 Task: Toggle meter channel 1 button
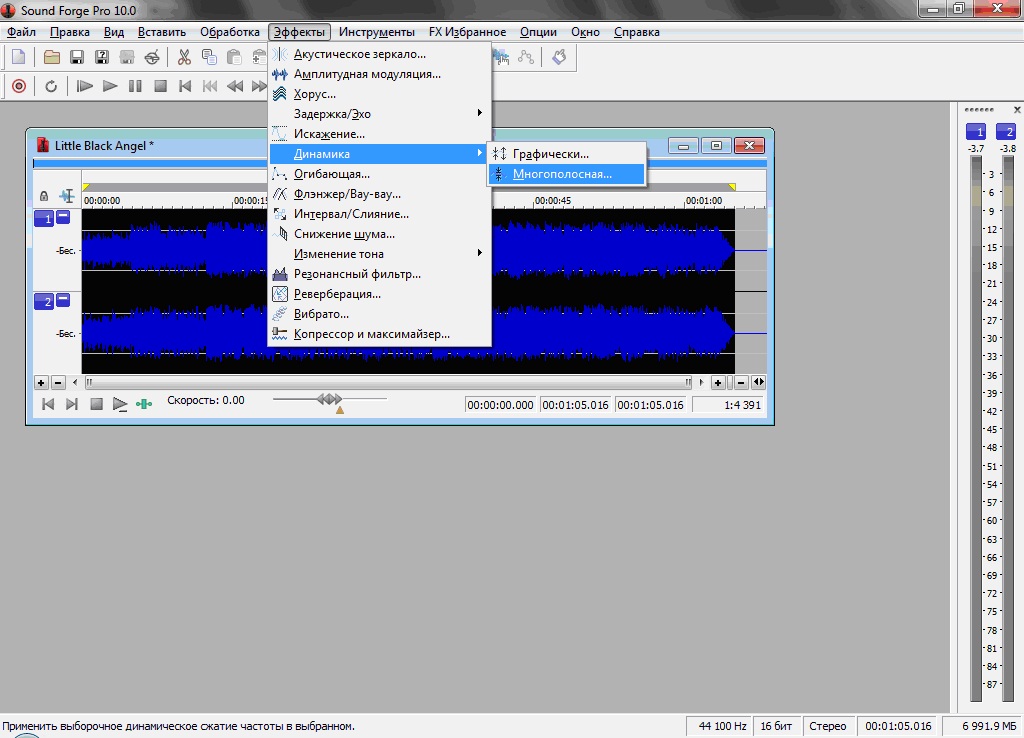976,131
